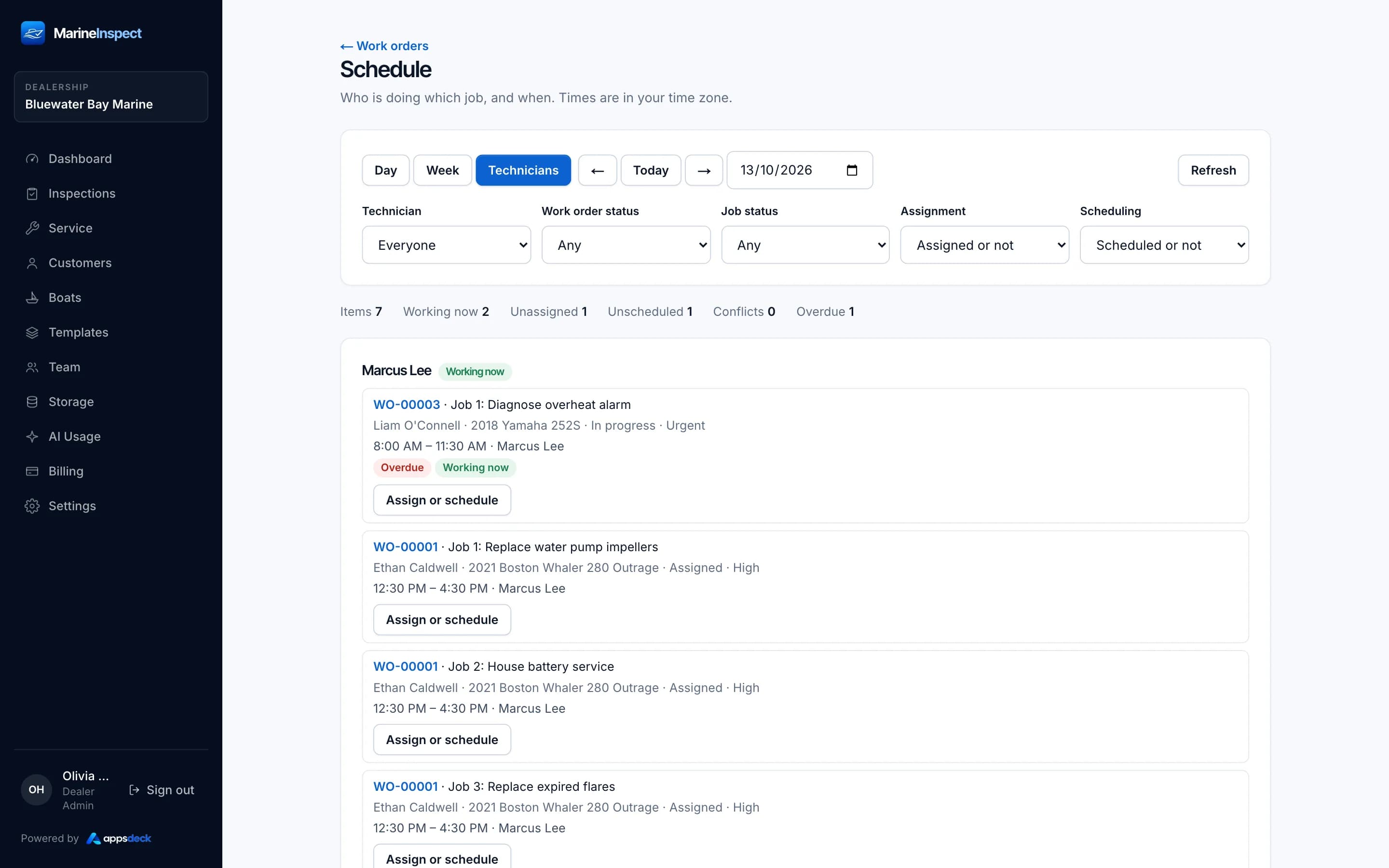Open the Scheduling dropdown
The height and width of the screenshot is (868, 1389).
tap(1164, 245)
